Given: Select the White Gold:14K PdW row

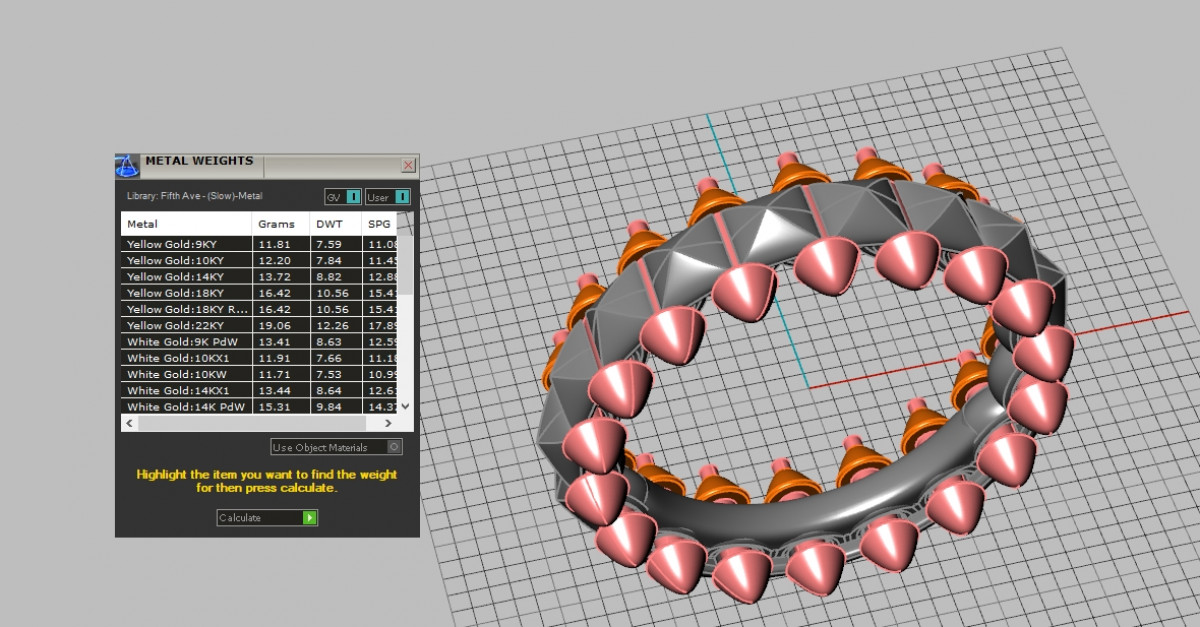Looking at the screenshot, I should (186, 406).
